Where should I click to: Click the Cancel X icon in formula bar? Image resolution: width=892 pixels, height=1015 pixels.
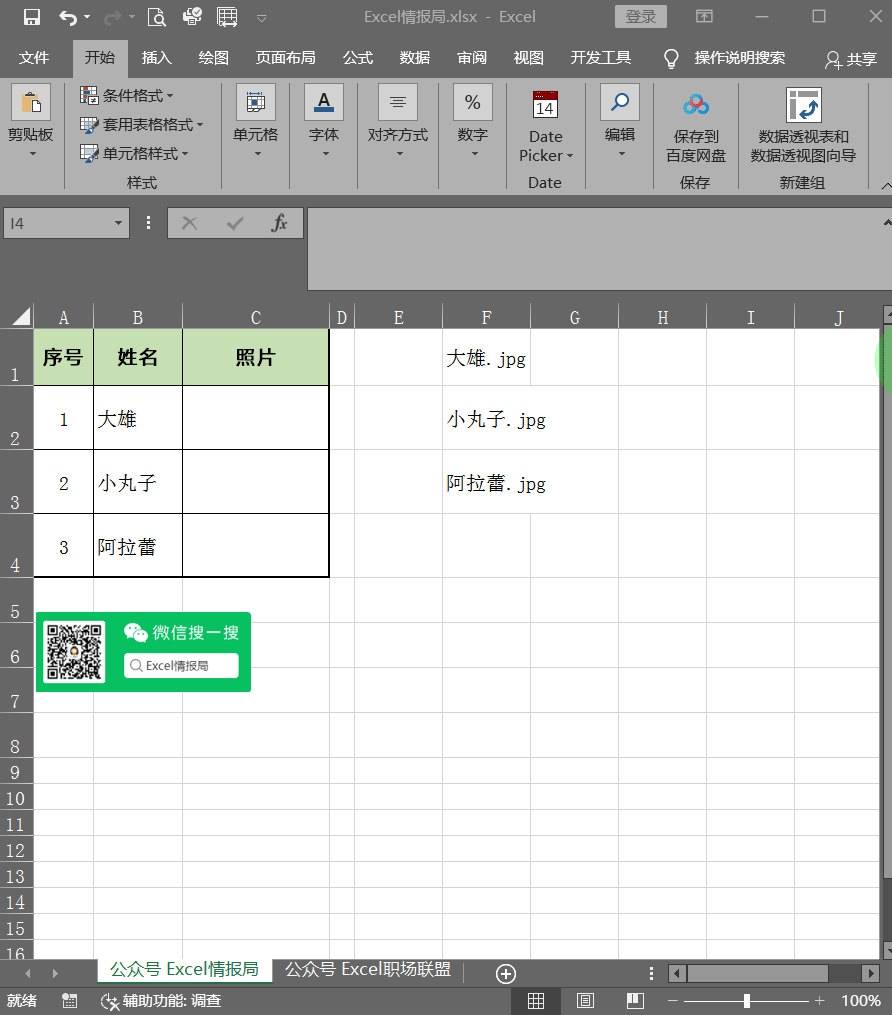click(189, 223)
